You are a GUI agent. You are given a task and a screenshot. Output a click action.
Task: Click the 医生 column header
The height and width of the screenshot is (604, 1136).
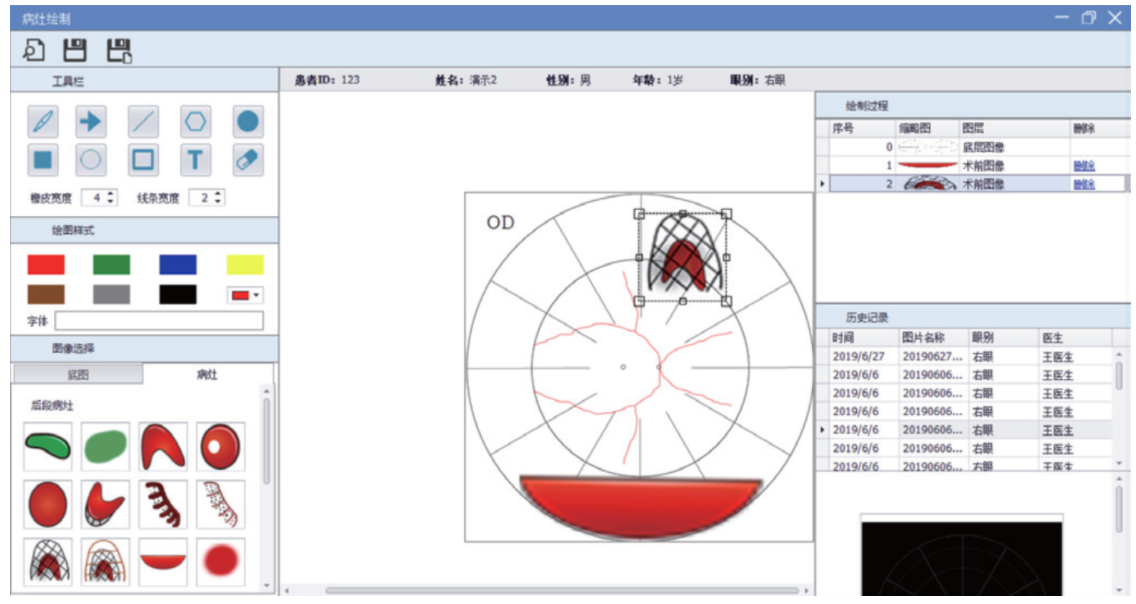1075,337
